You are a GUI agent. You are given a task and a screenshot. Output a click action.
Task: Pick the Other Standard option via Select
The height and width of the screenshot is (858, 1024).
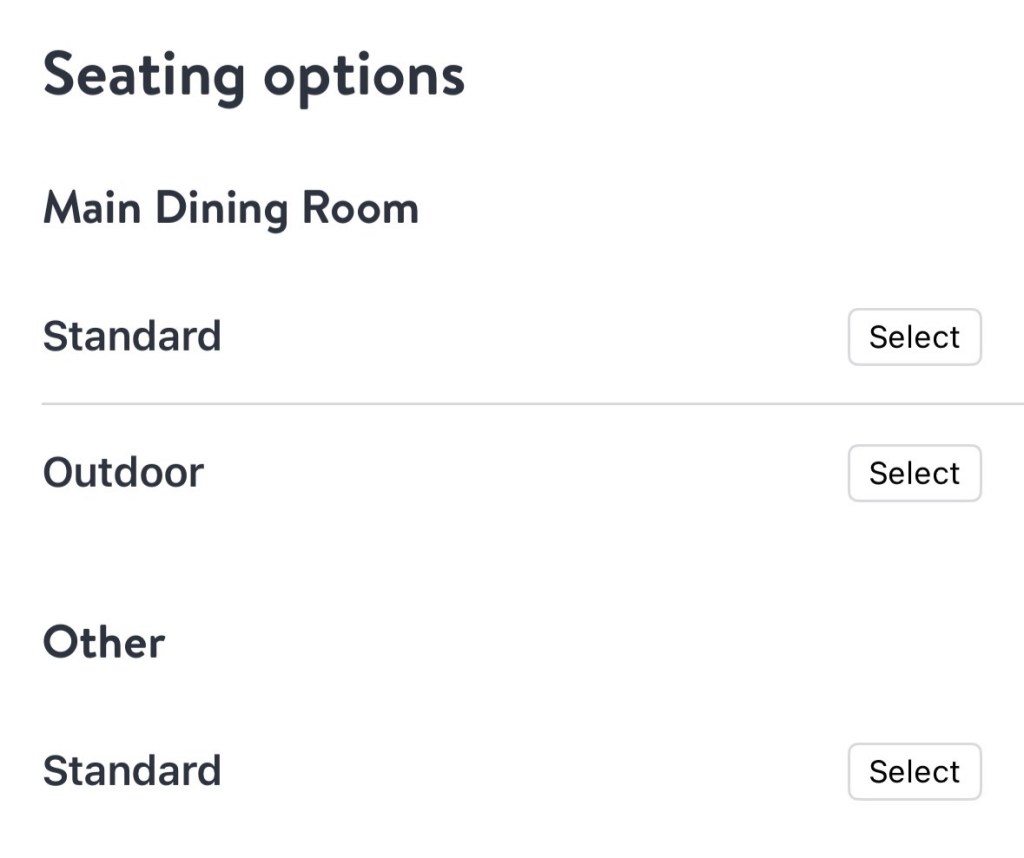coord(914,771)
